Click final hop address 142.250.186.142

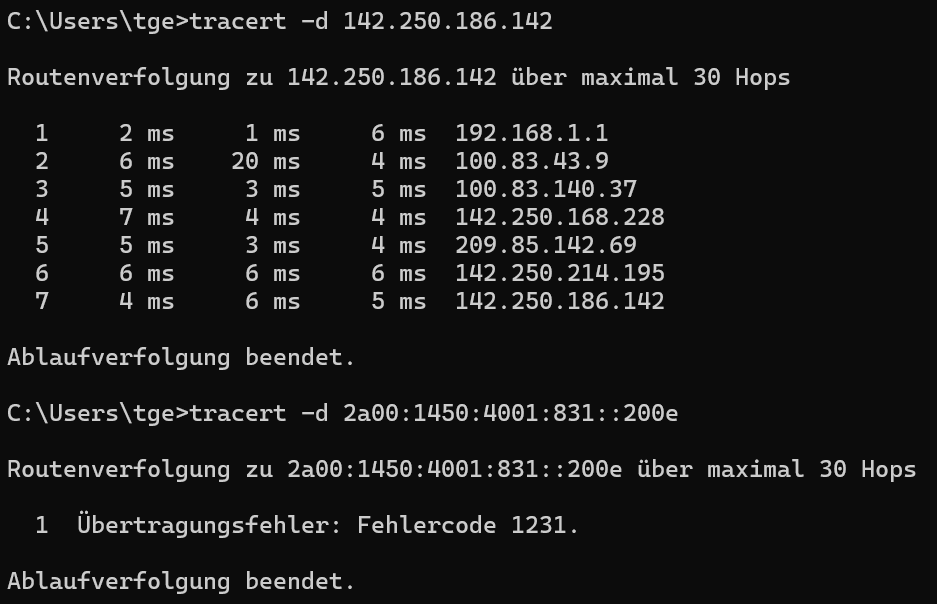click(559, 302)
